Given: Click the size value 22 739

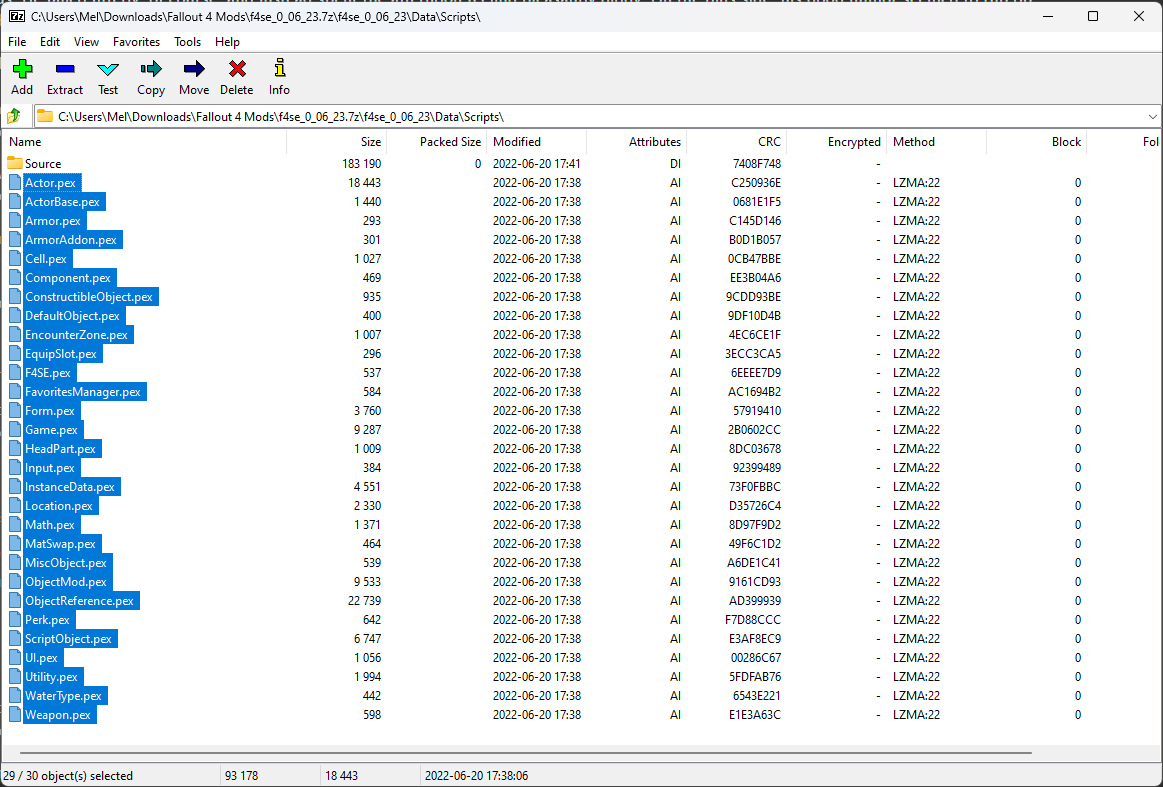Looking at the screenshot, I should point(364,601).
